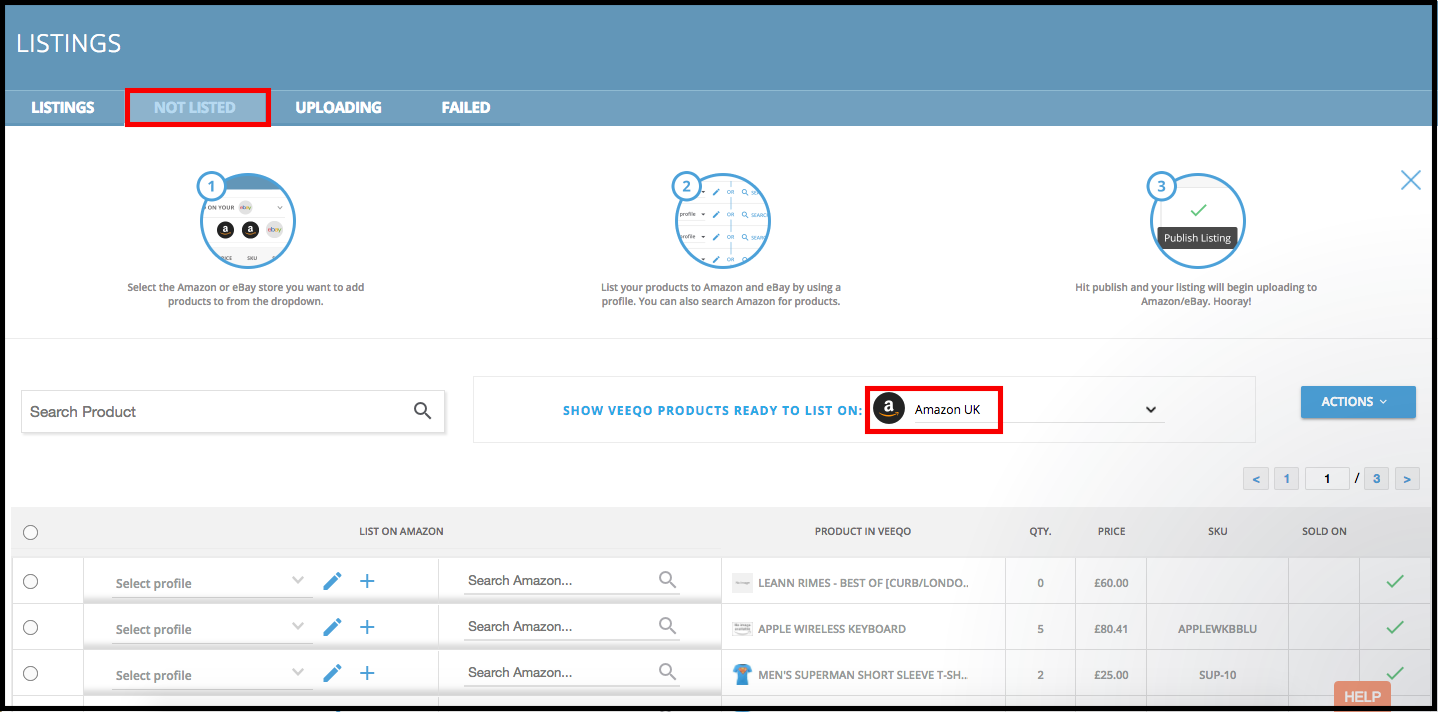Add profile plus icon in Superman row

[x=367, y=673]
